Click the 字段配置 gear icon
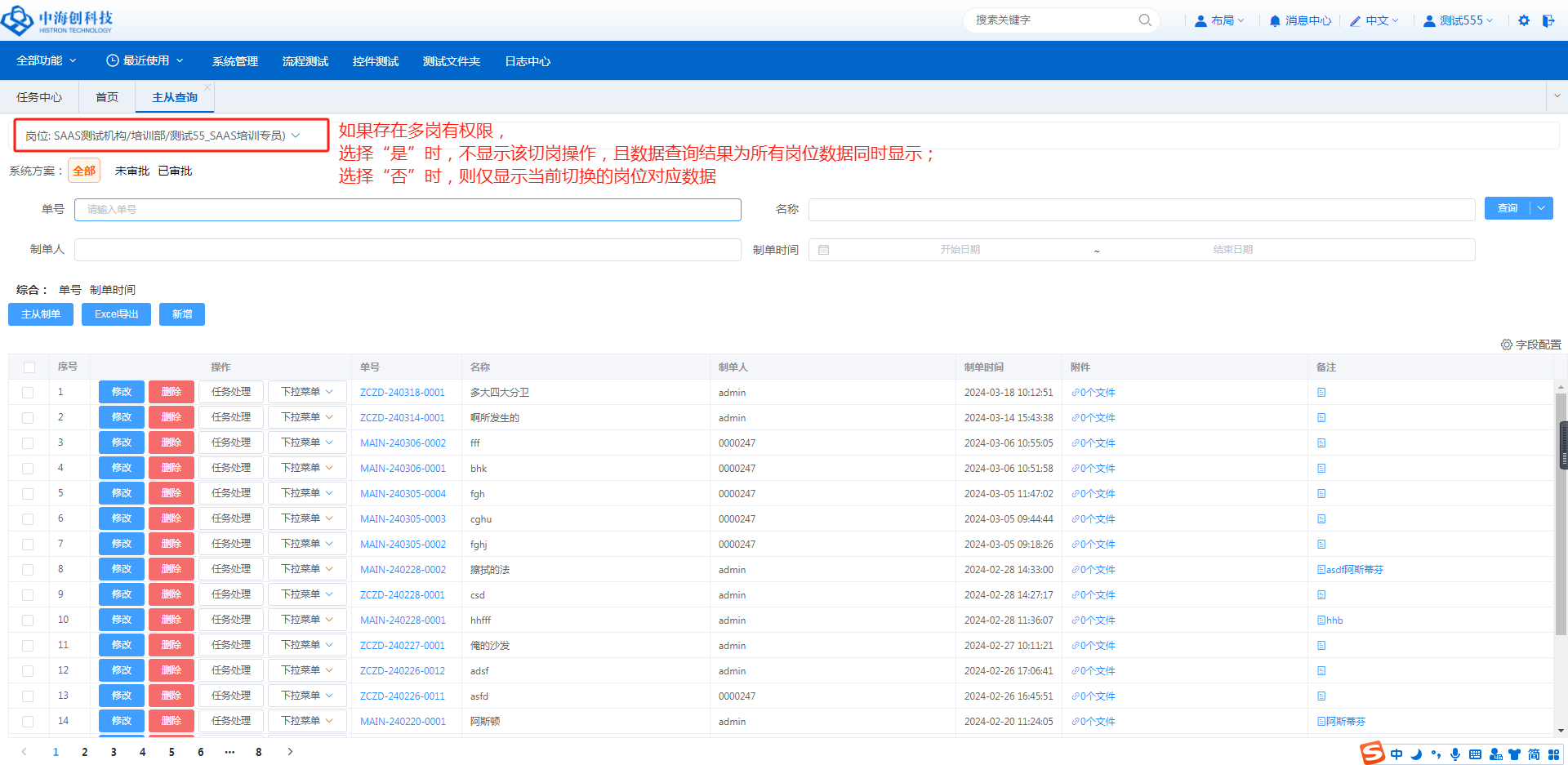 [1506, 345]
